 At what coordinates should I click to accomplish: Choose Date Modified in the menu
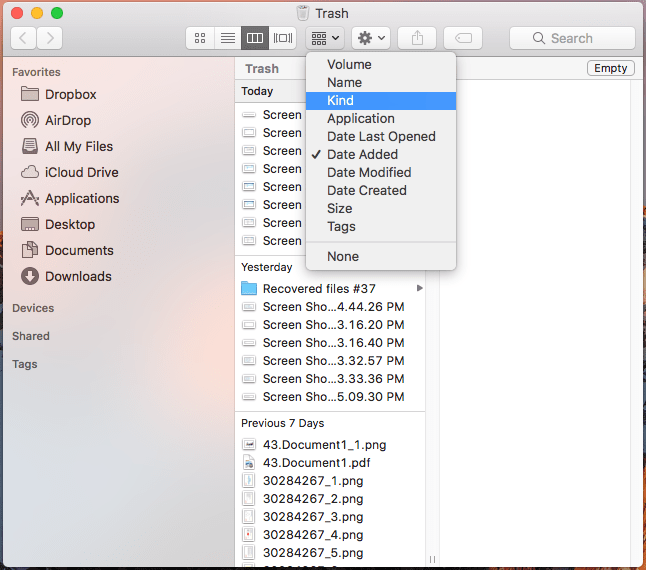(x=381, y=173)
